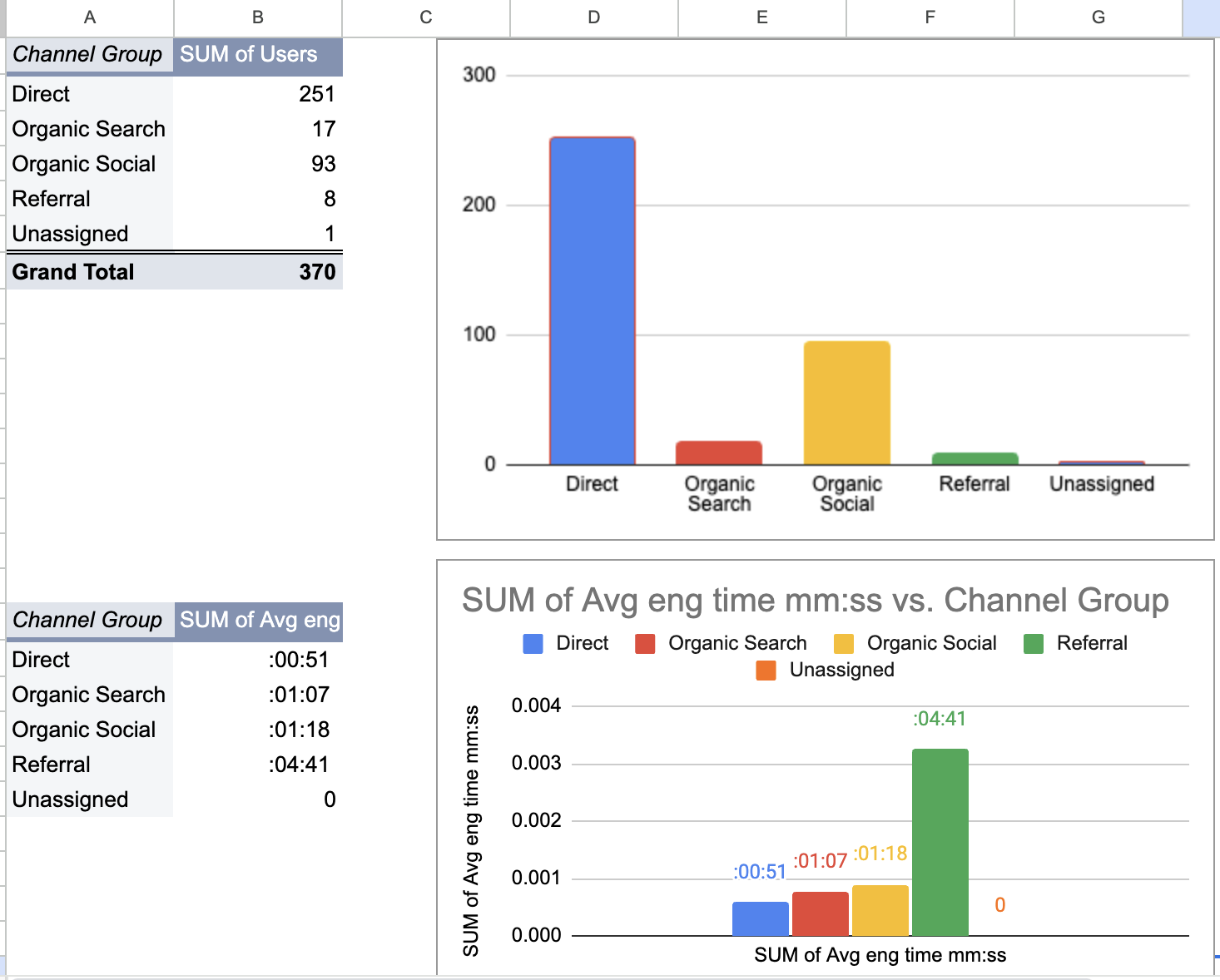Click the yellow Organic Social legend swatch
Image resolution: width=1220 pixels, height=980 pixels.
(x=844, y=644)
